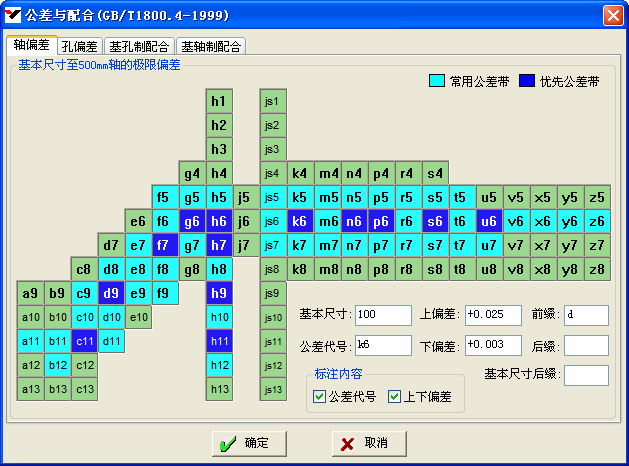Screen dimensions: 629x466
Task: Choose the f7 tolerance zone cell
Action: [x=165, y=245]
